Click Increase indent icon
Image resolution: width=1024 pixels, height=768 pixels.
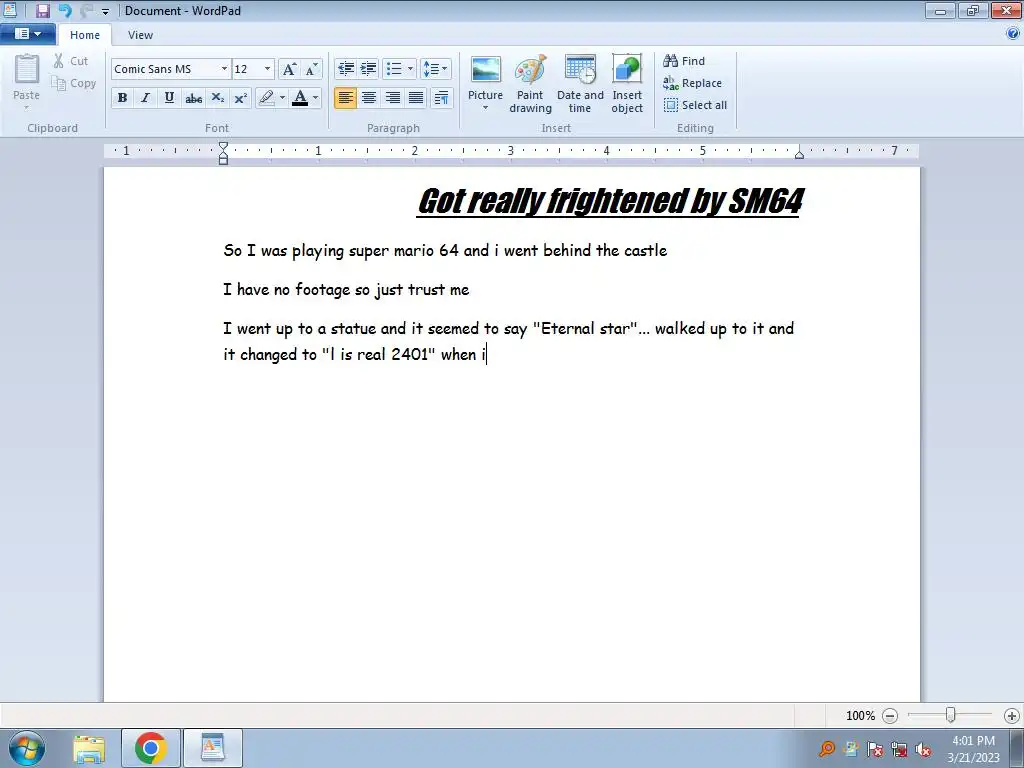pos(369,69)
